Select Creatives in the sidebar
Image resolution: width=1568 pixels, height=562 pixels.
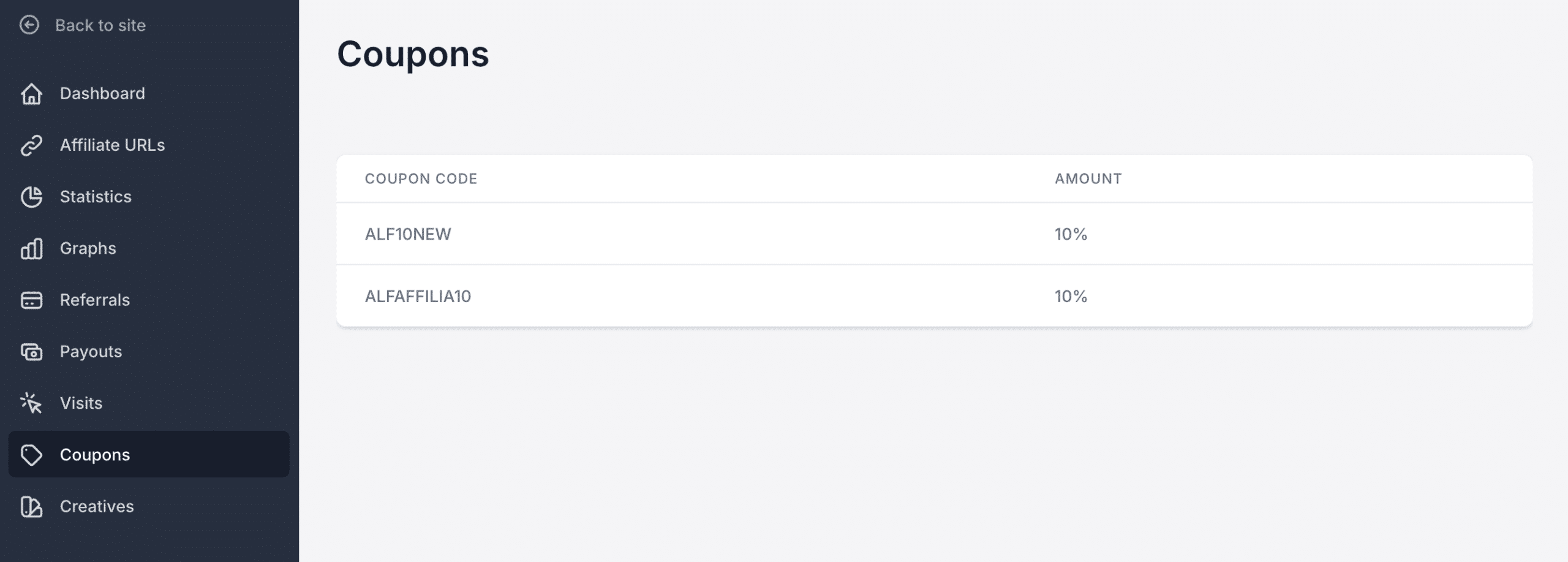(97, 507)
